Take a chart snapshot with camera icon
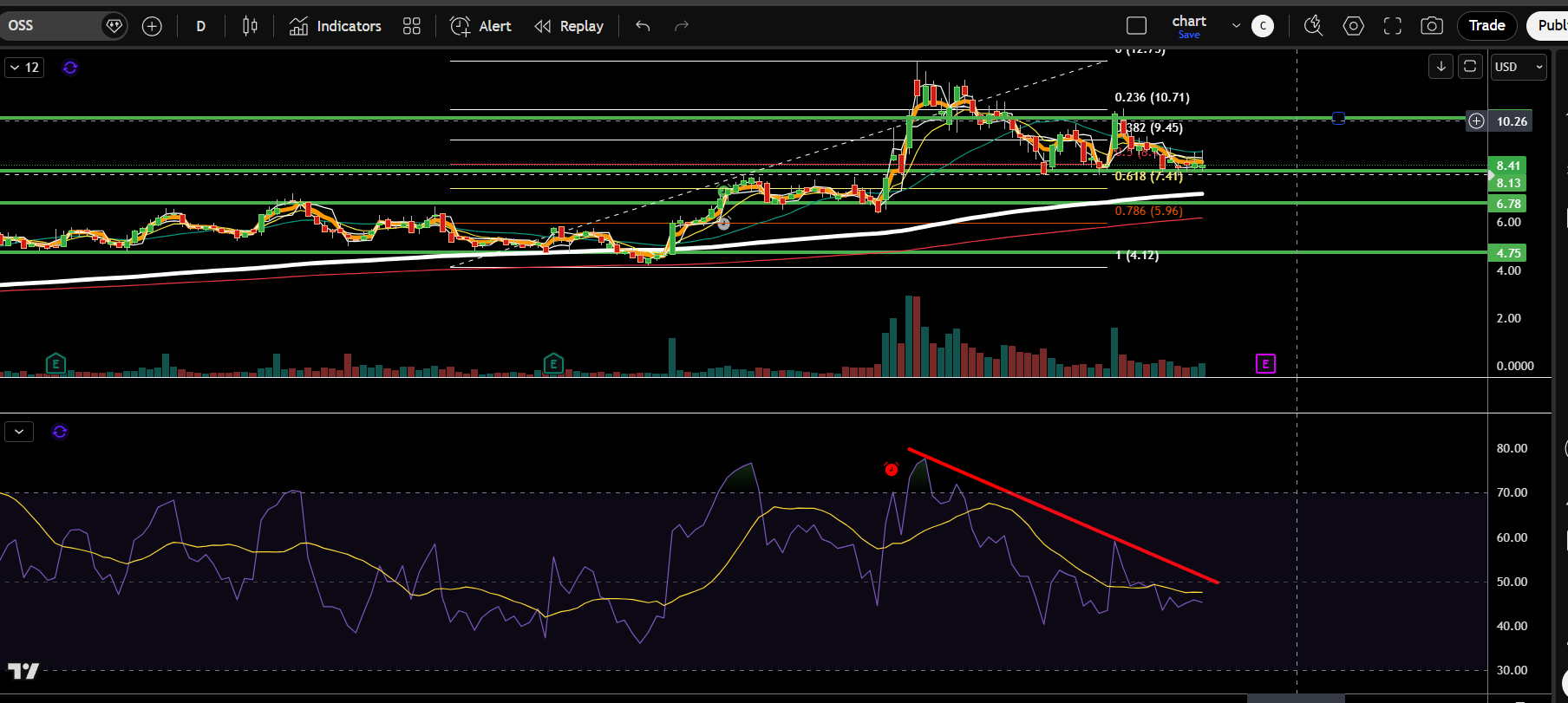Screen dimensions: 1568x703 tap(1432, 26)
